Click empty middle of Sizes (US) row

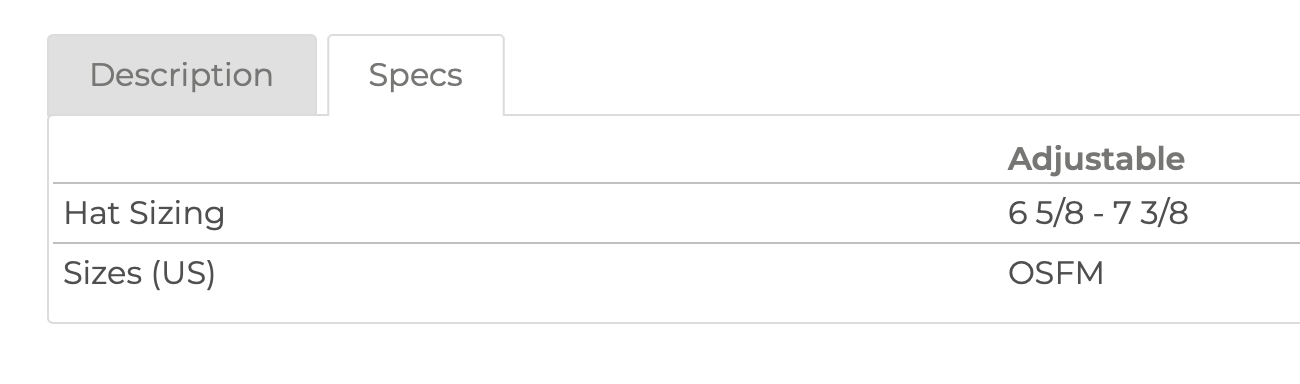click(x=610, y=273)
